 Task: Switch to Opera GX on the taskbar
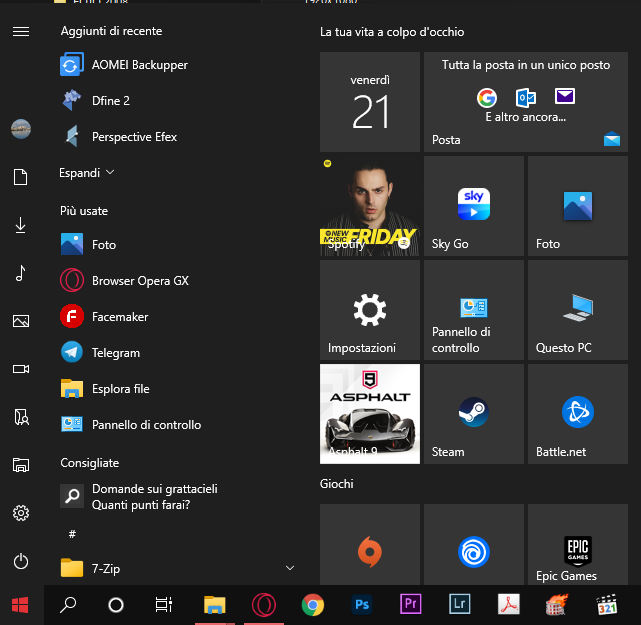click(x=264, y=605)
